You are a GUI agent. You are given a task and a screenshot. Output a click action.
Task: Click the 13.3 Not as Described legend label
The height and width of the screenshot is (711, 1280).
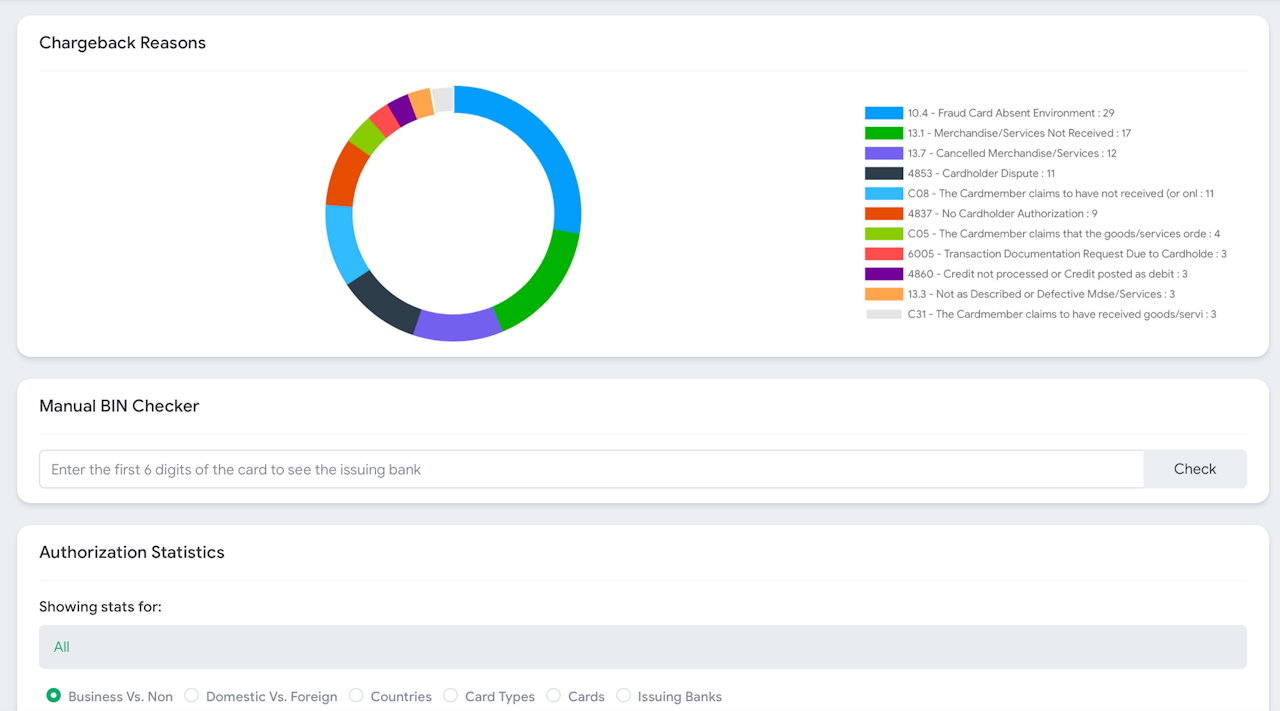pyautogui.click(x=1041, y=294)
